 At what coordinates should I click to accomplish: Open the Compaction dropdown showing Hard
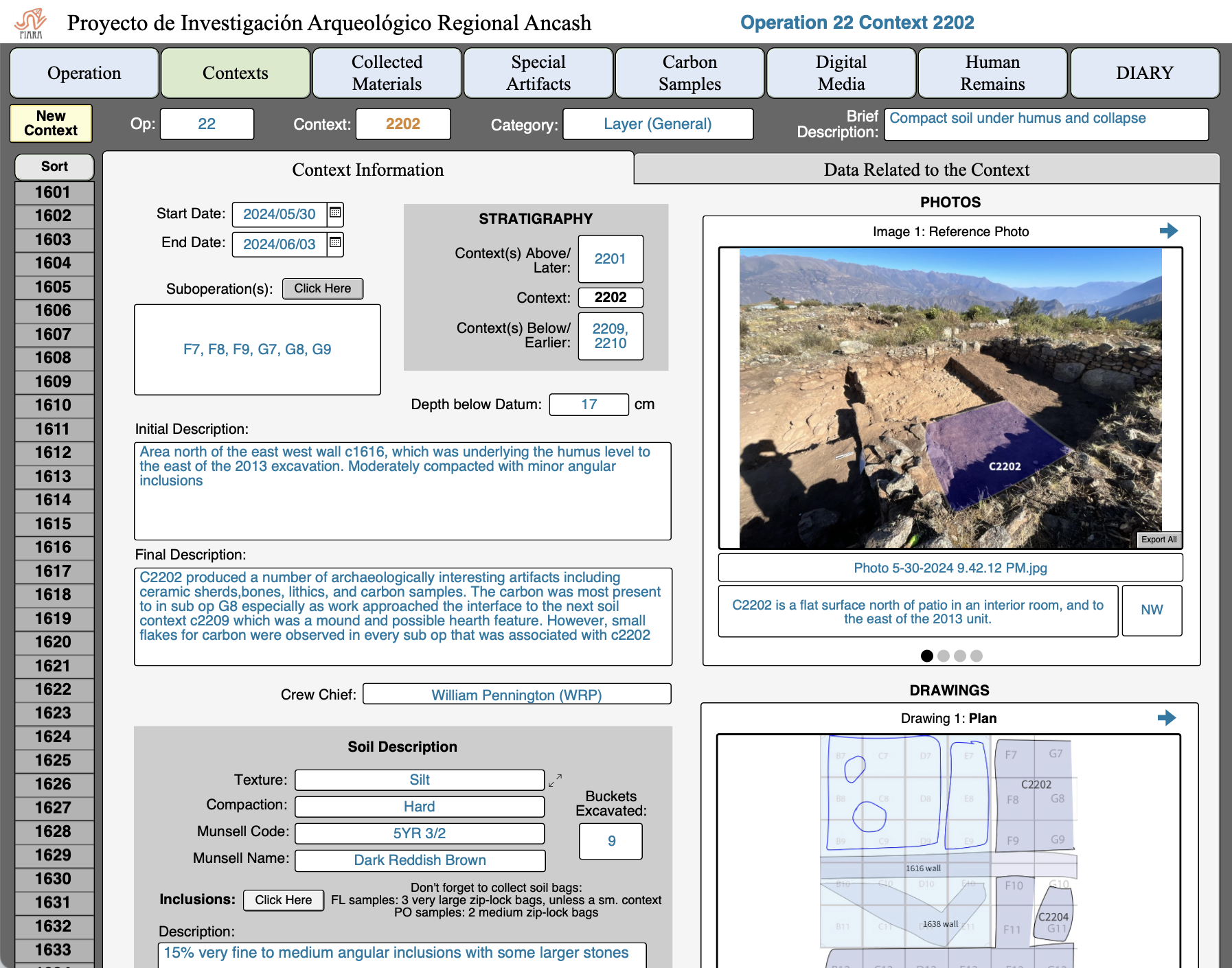point(419,807)
